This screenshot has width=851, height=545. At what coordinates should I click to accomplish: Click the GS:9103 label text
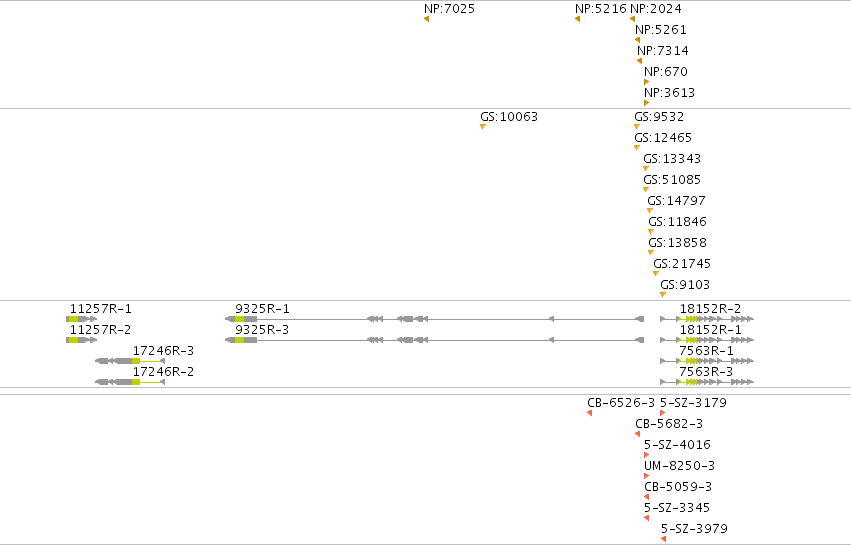tap(685, 284)
